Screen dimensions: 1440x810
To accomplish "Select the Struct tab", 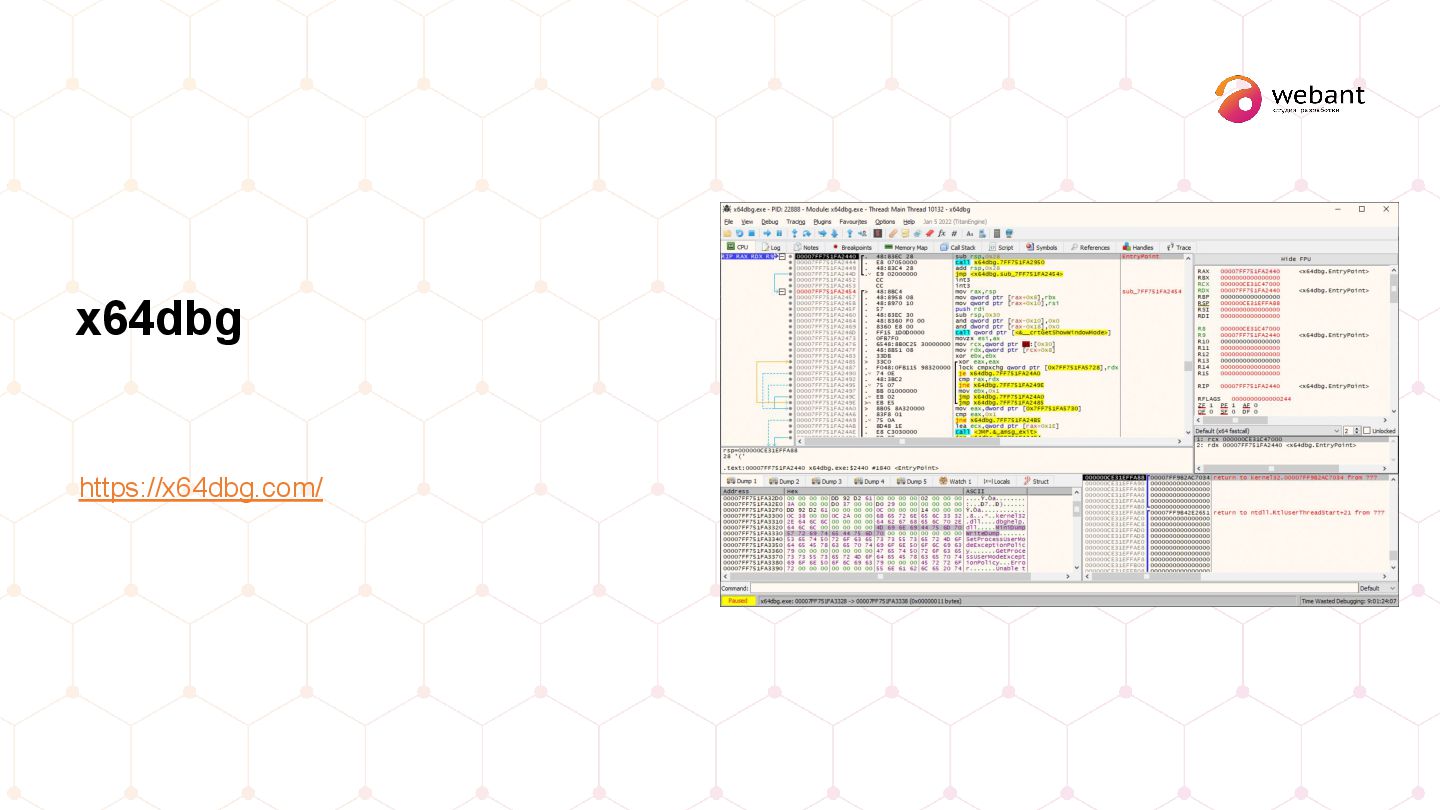I will pos(1036,481).
